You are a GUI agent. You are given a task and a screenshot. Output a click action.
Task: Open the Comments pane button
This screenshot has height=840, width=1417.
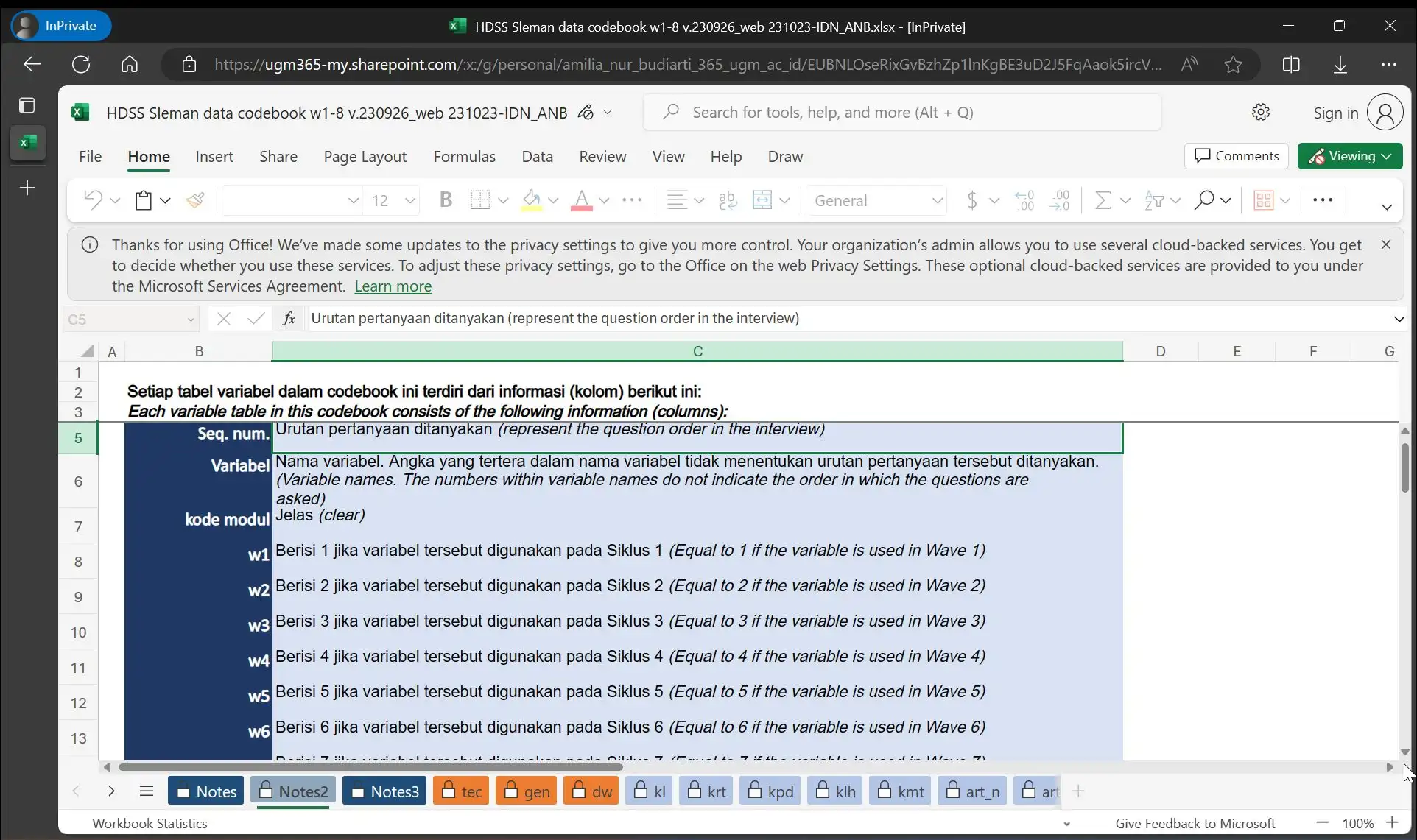(x=1237, y=156)
